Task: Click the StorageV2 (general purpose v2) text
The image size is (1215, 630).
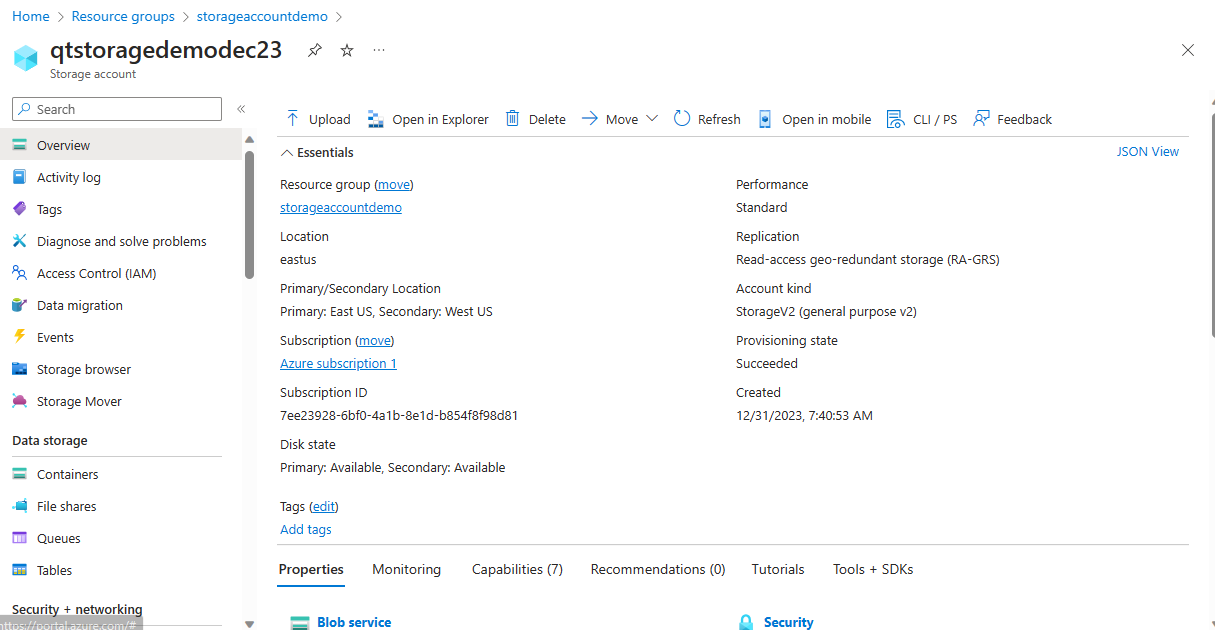Action: [826, 312]
